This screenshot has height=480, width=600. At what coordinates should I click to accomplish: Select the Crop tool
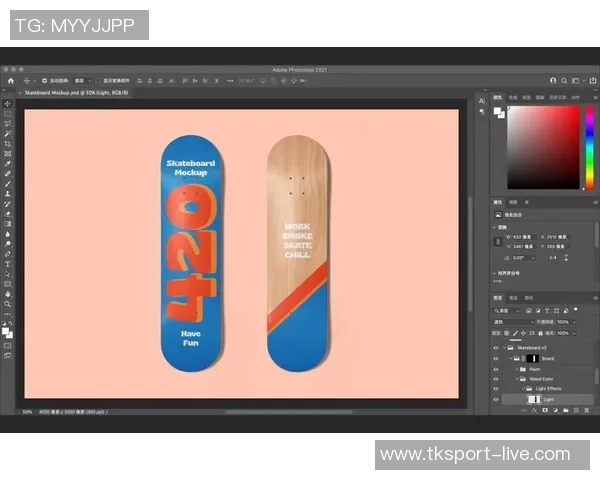[x=7, y=143]
